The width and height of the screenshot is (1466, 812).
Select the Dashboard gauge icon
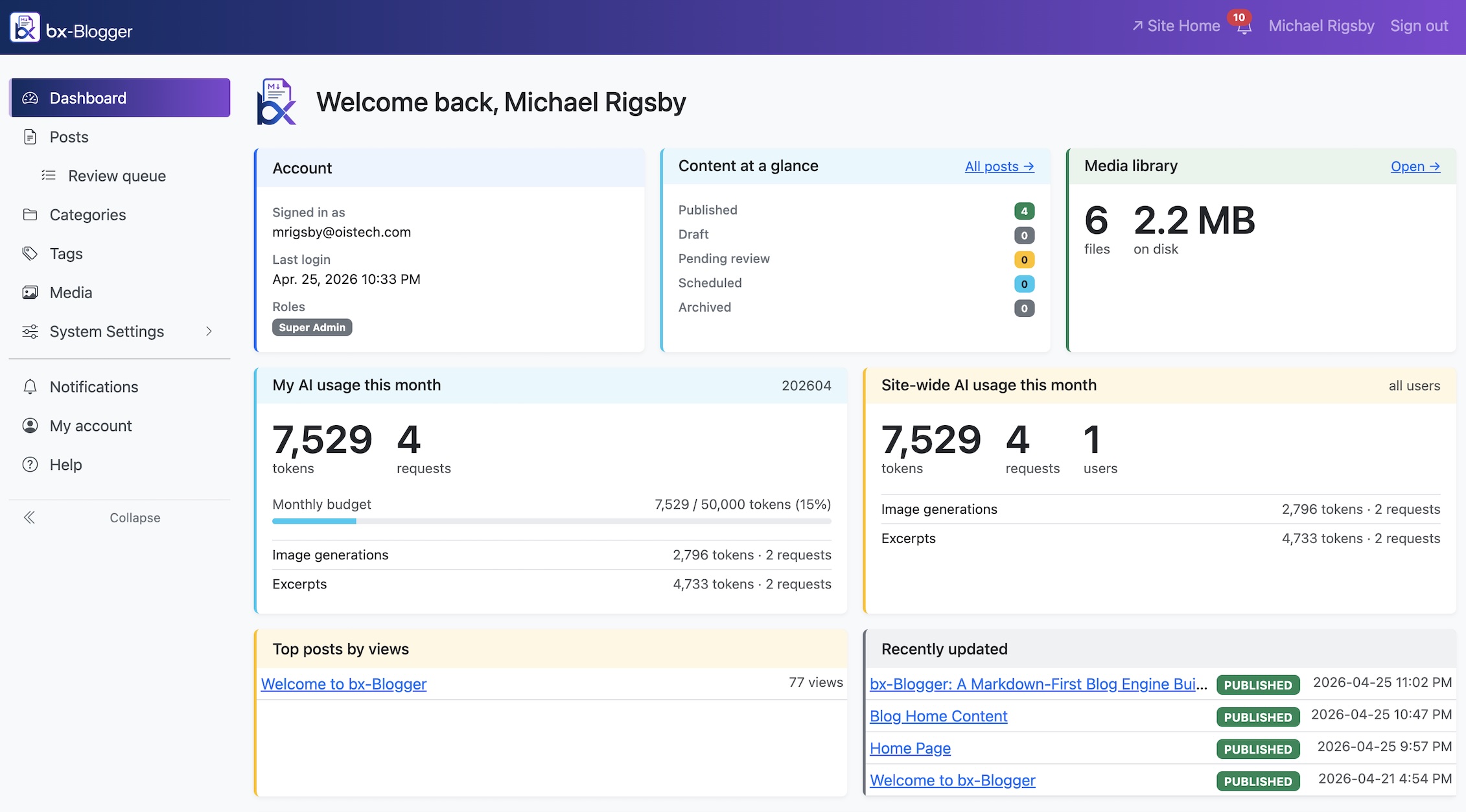30,97
